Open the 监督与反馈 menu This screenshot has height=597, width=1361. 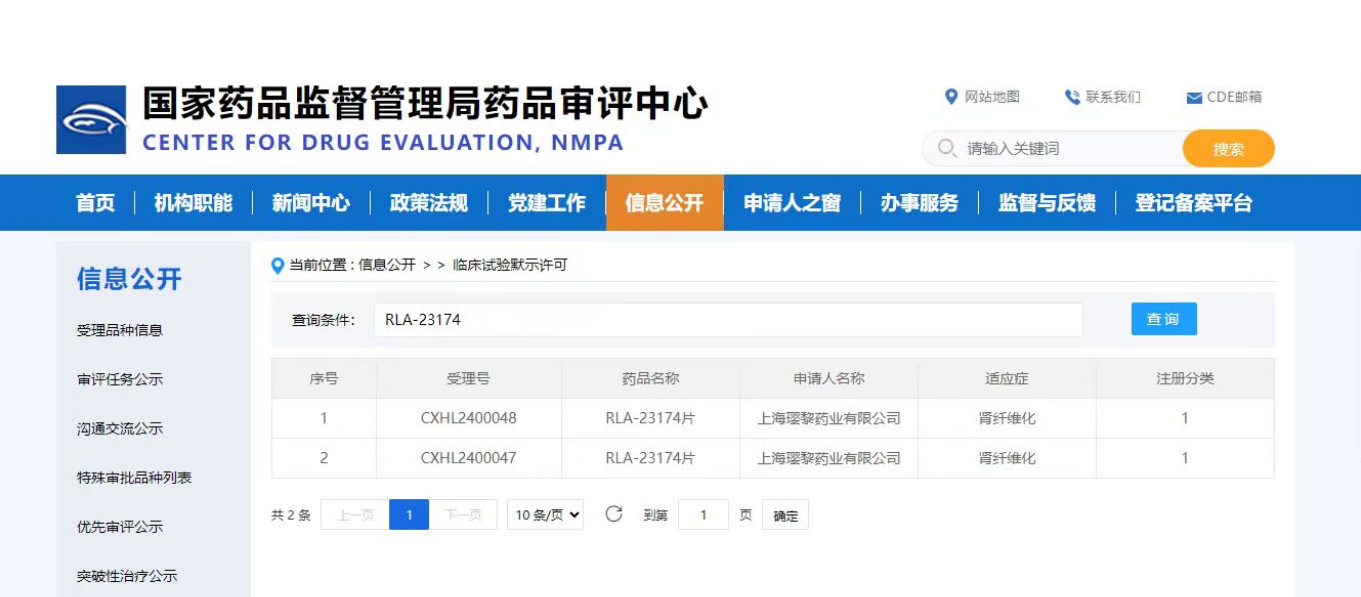point(1047,203)
